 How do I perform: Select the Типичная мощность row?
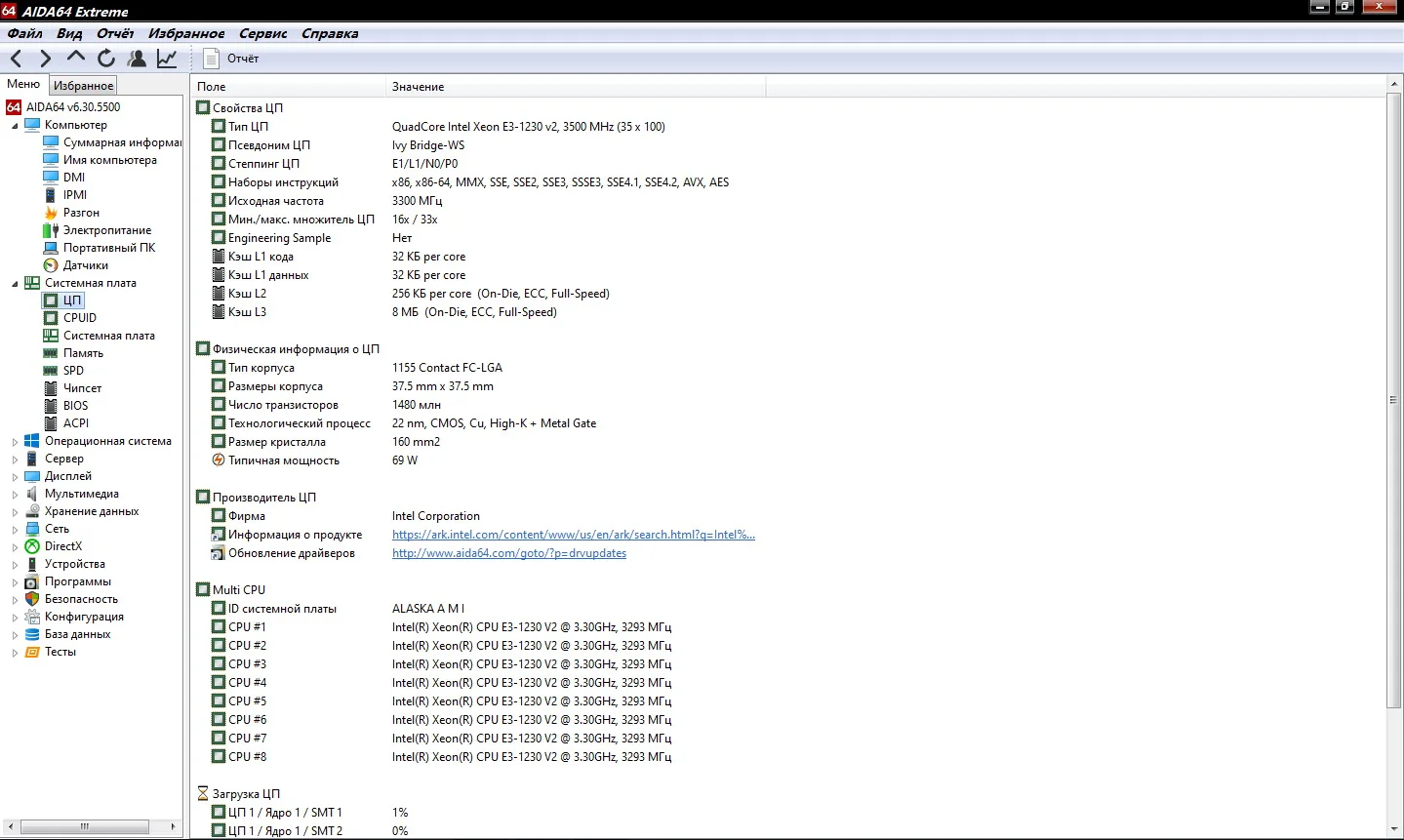click(x=788, y=460)
